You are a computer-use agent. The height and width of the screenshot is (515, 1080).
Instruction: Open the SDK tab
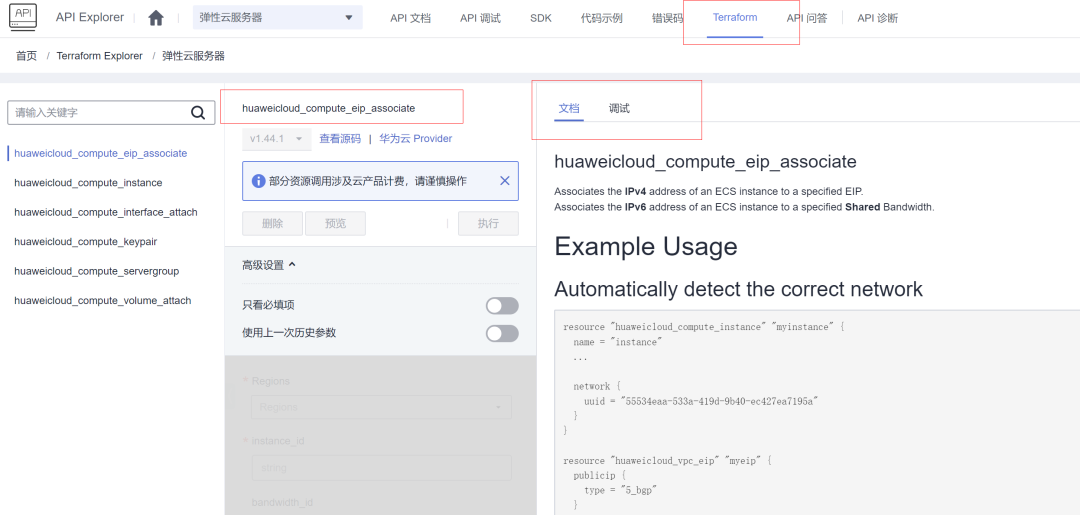541,19
